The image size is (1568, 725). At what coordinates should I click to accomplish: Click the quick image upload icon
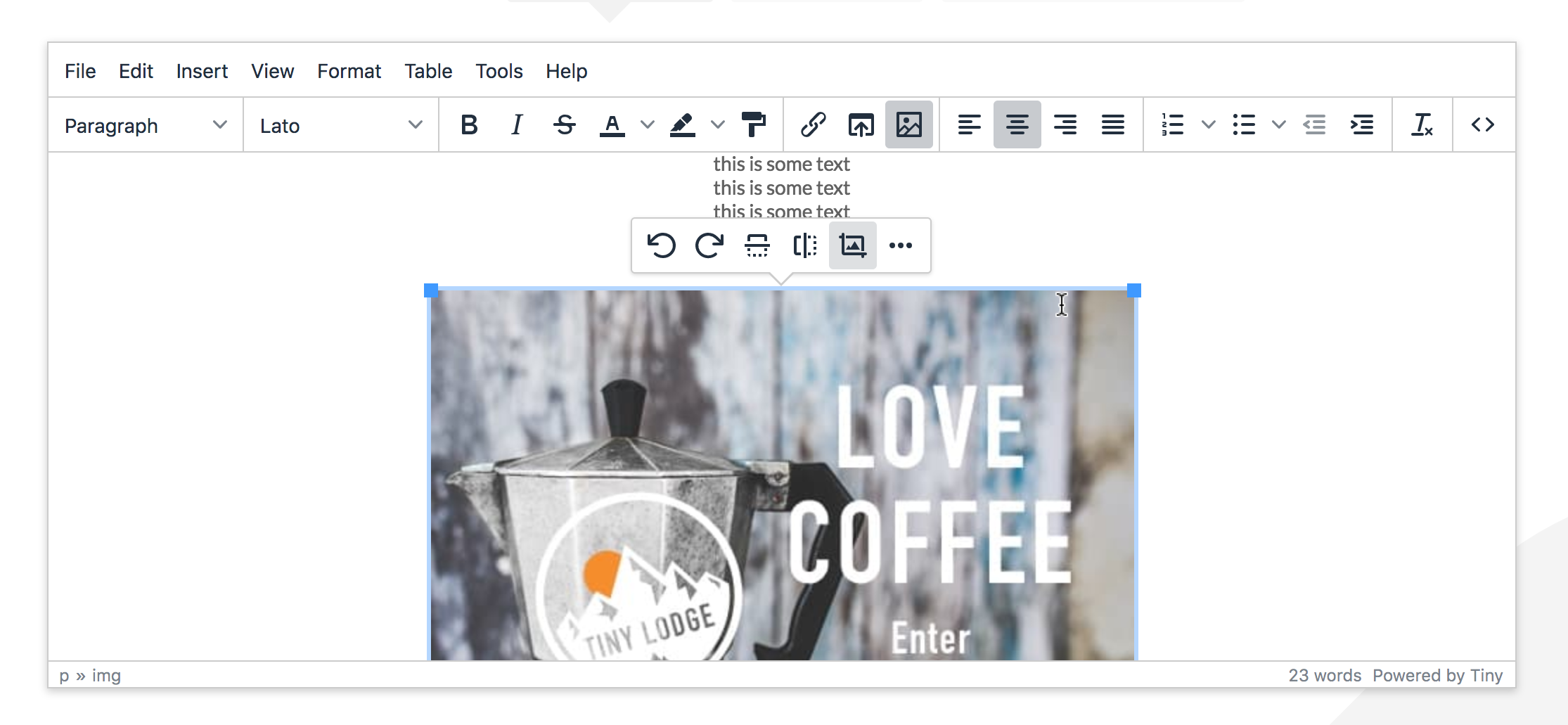pyautogui.click(x=861, y=125)
